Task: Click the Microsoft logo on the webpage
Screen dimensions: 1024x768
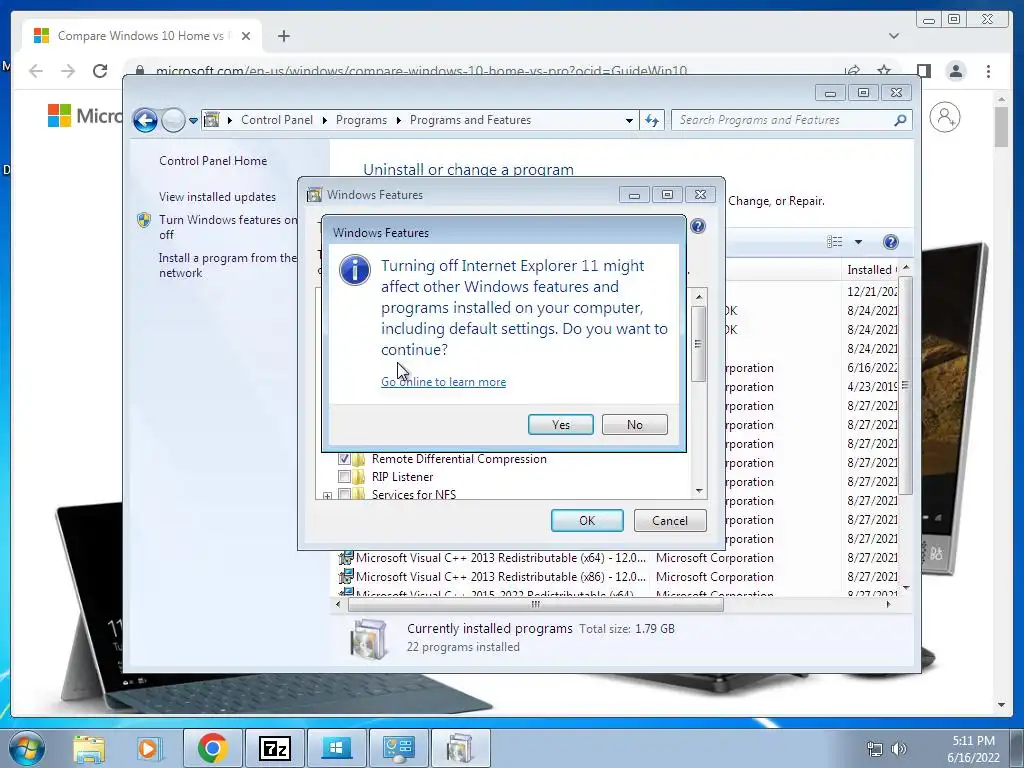Action: point(84,116)
